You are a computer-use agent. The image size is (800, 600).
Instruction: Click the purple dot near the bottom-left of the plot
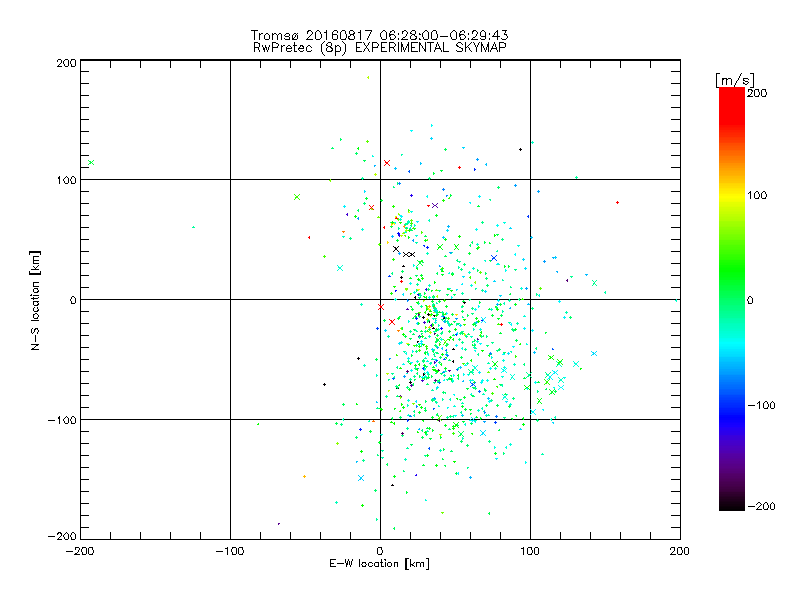tap(279, 523)
